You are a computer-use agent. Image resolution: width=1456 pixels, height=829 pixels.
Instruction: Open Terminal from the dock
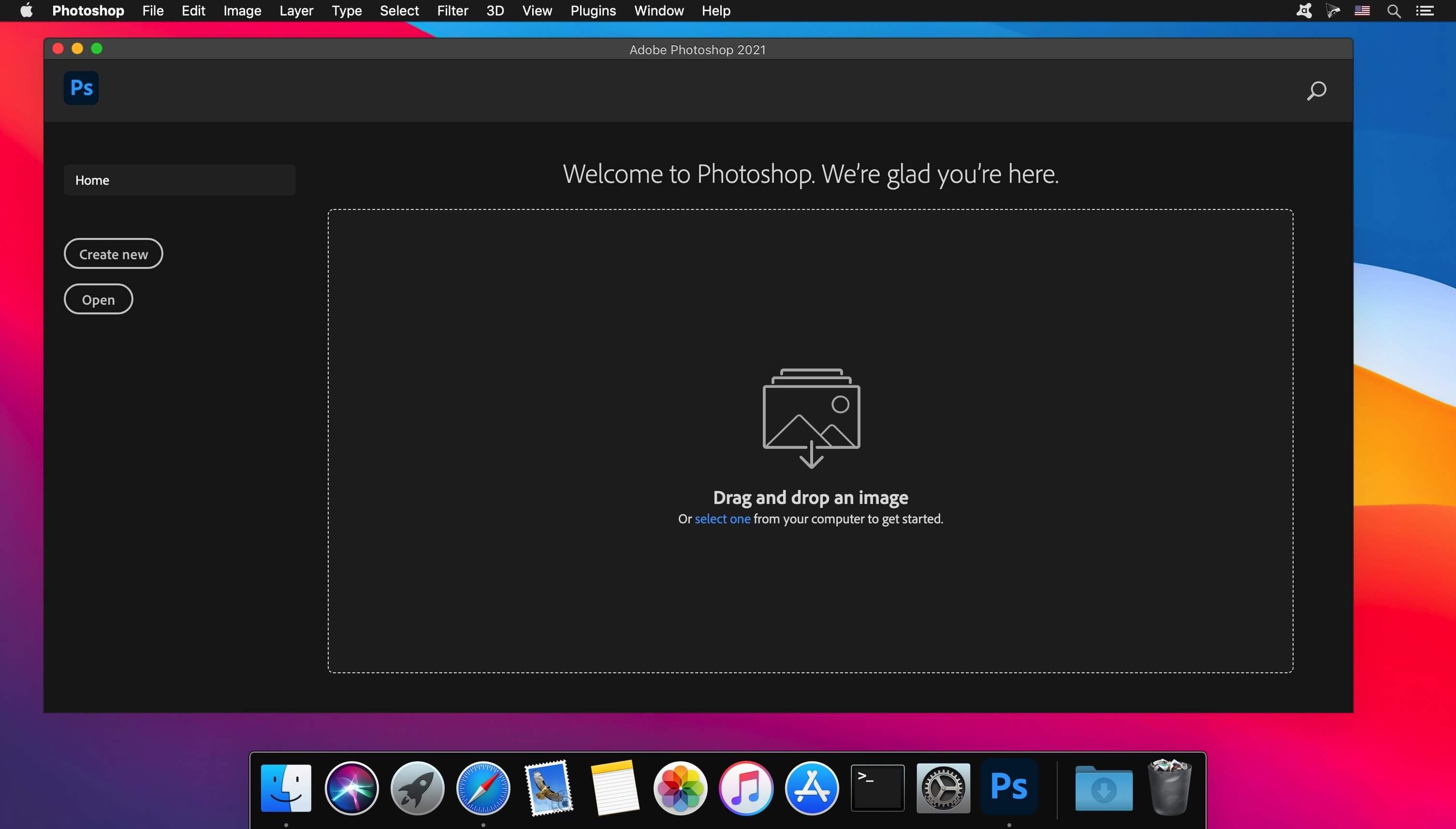tap(877, 787)
